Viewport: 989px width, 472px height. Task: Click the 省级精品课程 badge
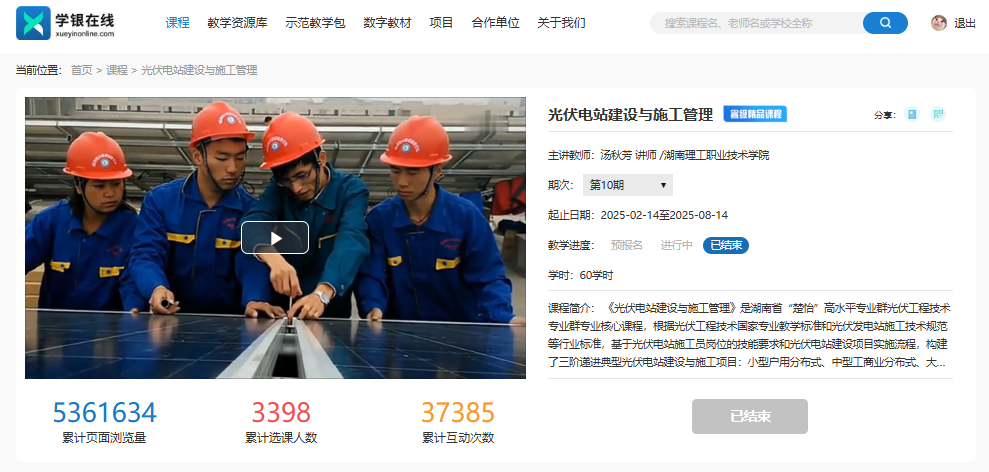(755, 114)
